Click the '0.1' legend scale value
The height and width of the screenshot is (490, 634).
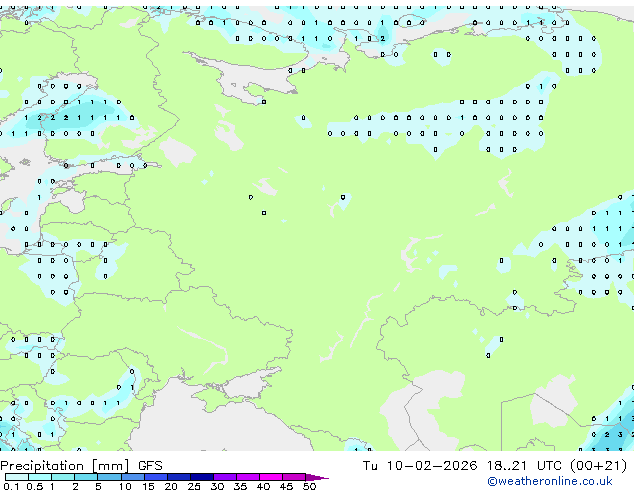point(11,486)
